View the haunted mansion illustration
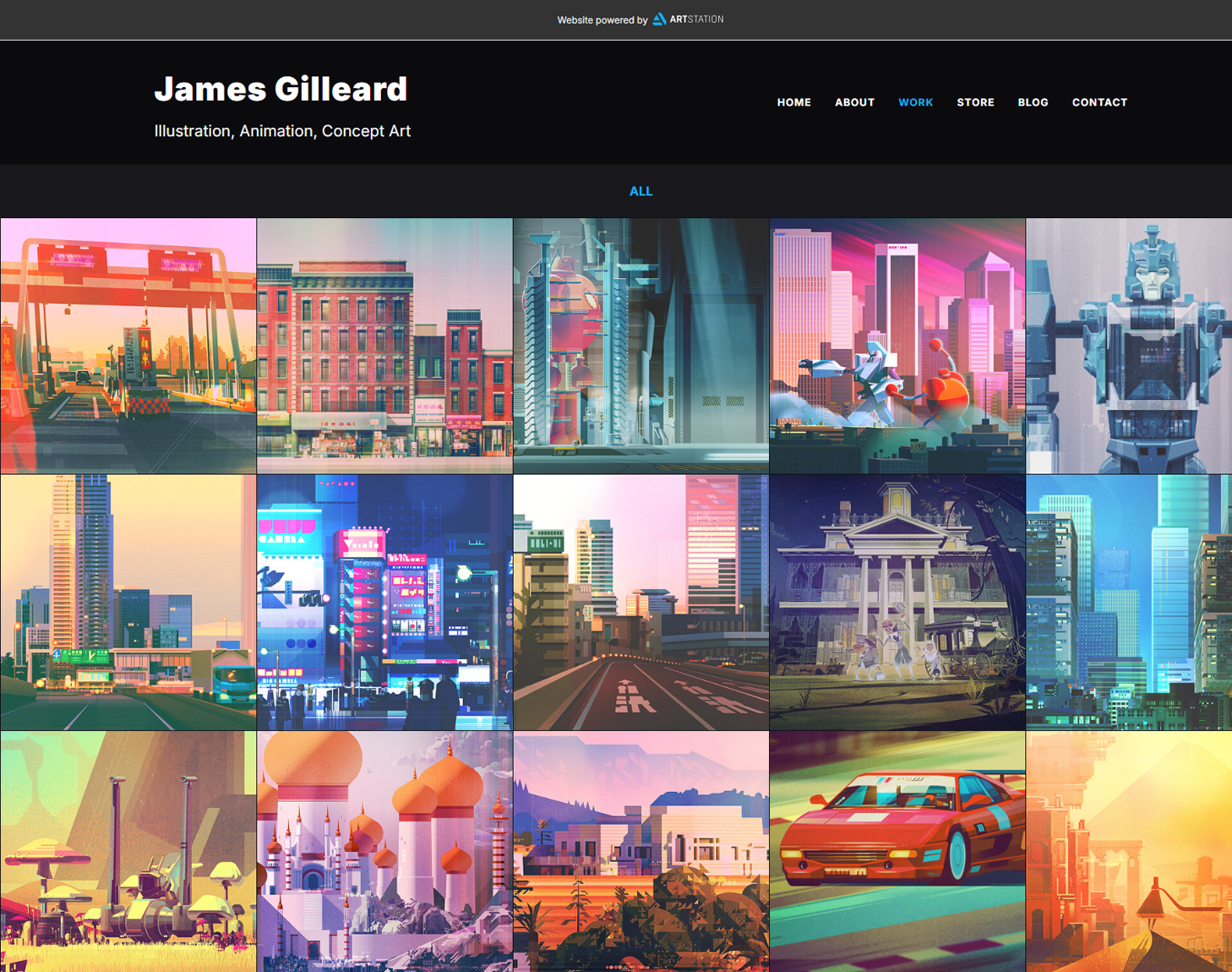Screen dimensions: 1232x972 (x=897, y=602)
